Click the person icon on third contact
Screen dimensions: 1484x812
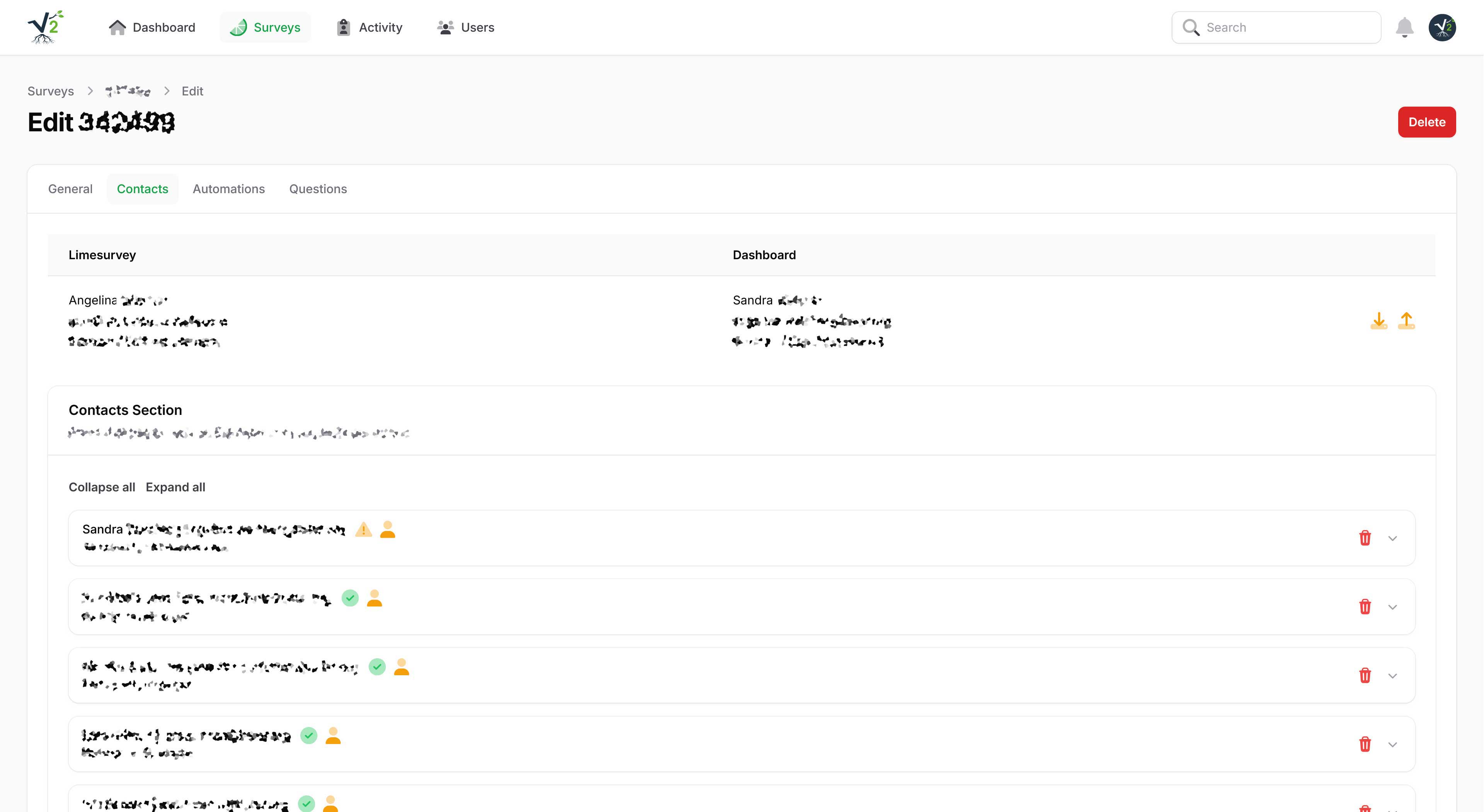402,667
